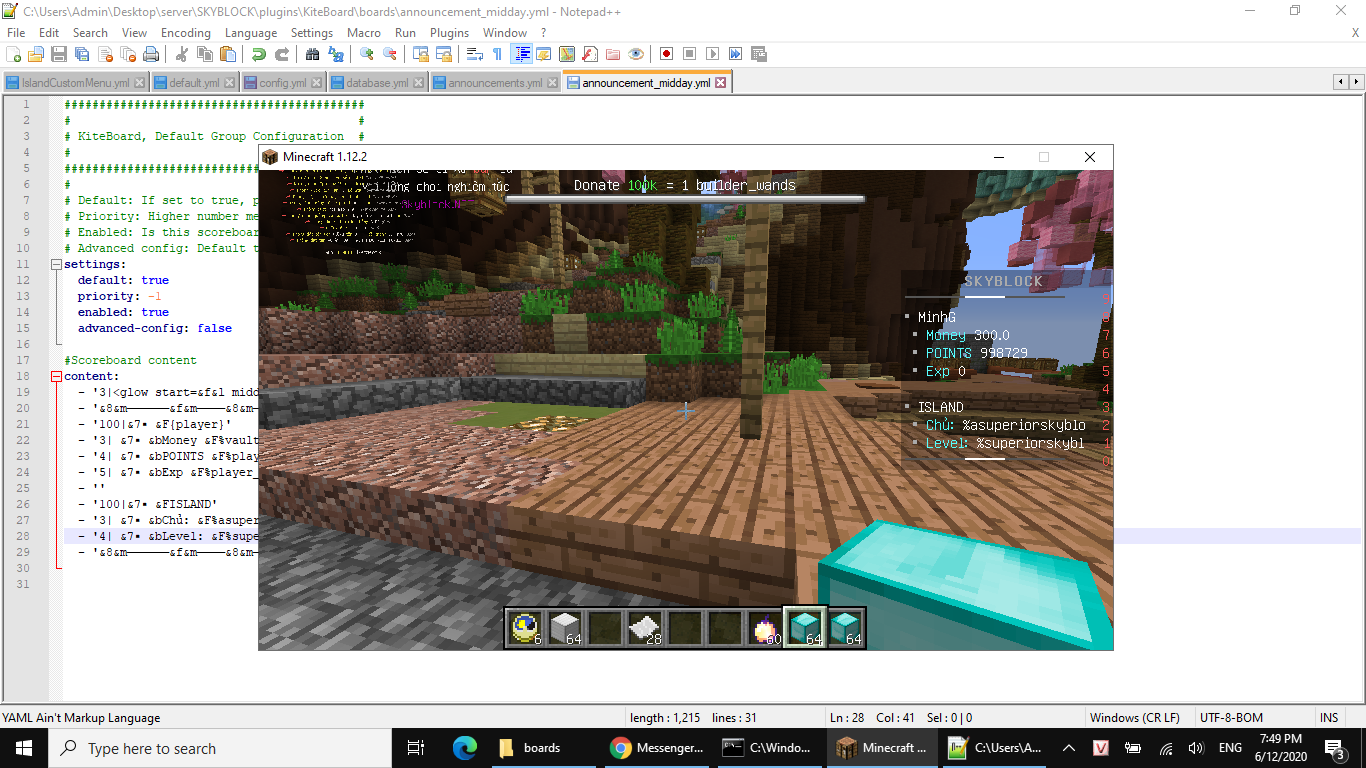Select Minecraft hotbar diamond block slot
Screen dimensions: 1366x768
[x=805, y=628]
